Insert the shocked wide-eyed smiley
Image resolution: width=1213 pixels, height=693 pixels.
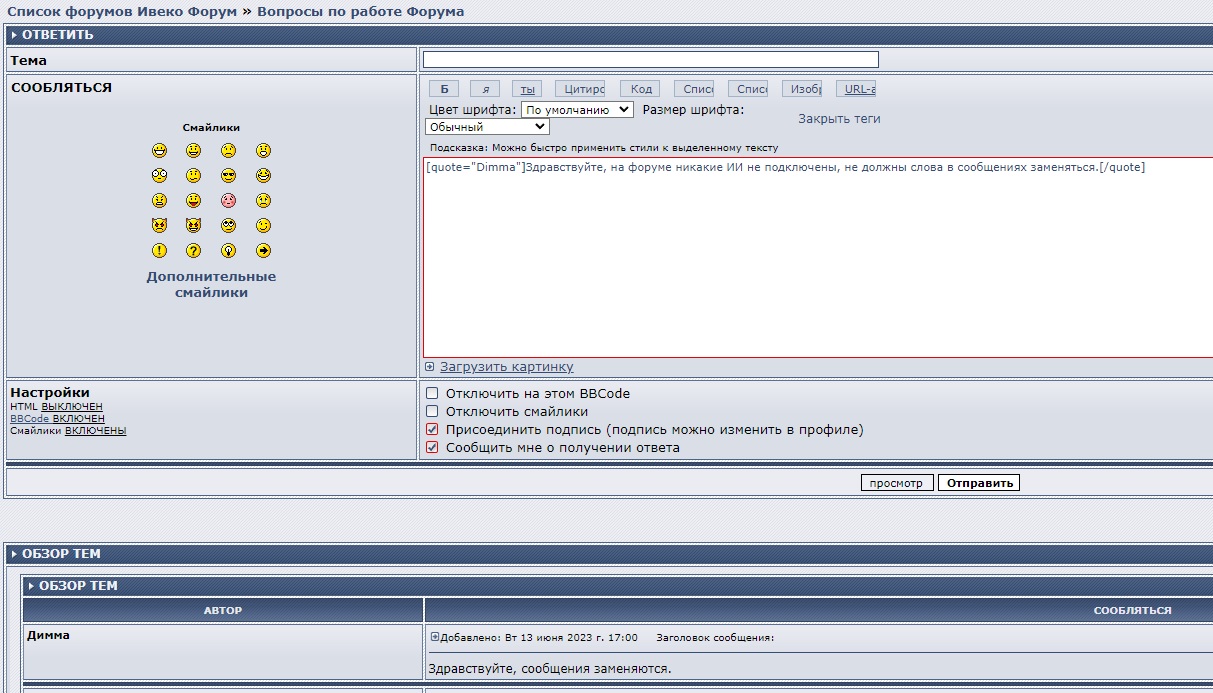(159, 176)
